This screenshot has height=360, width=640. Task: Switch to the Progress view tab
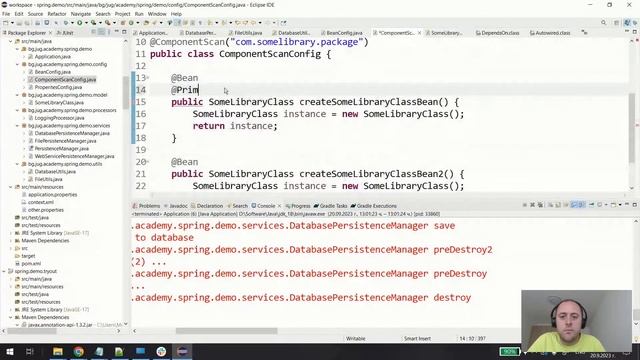298,206
